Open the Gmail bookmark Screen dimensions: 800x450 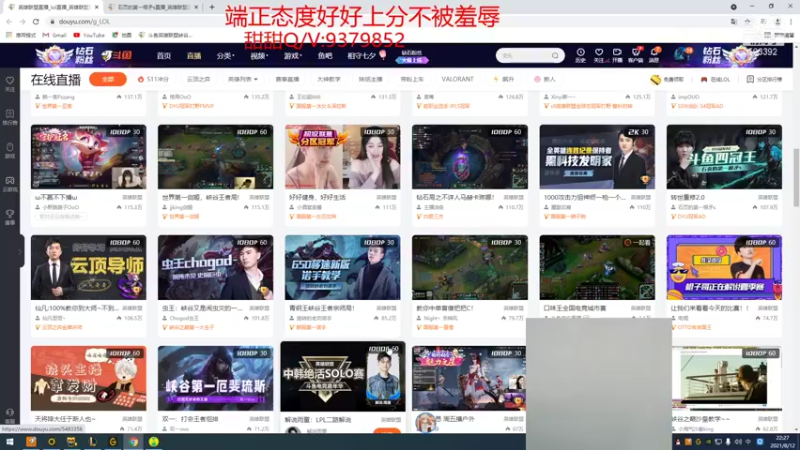coord(55,35)
